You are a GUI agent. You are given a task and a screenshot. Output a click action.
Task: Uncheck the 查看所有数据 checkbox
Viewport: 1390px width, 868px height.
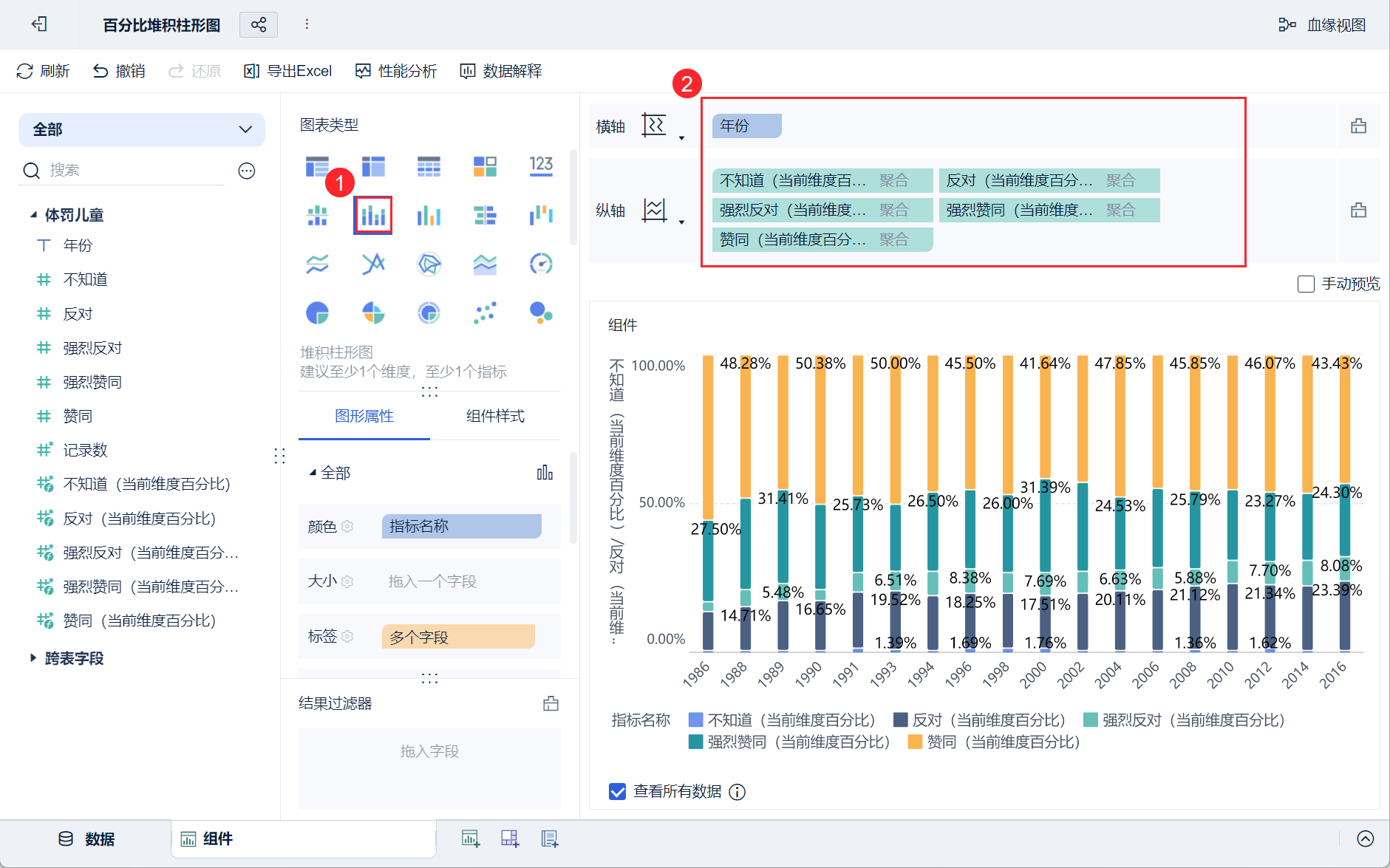(617, 792)
